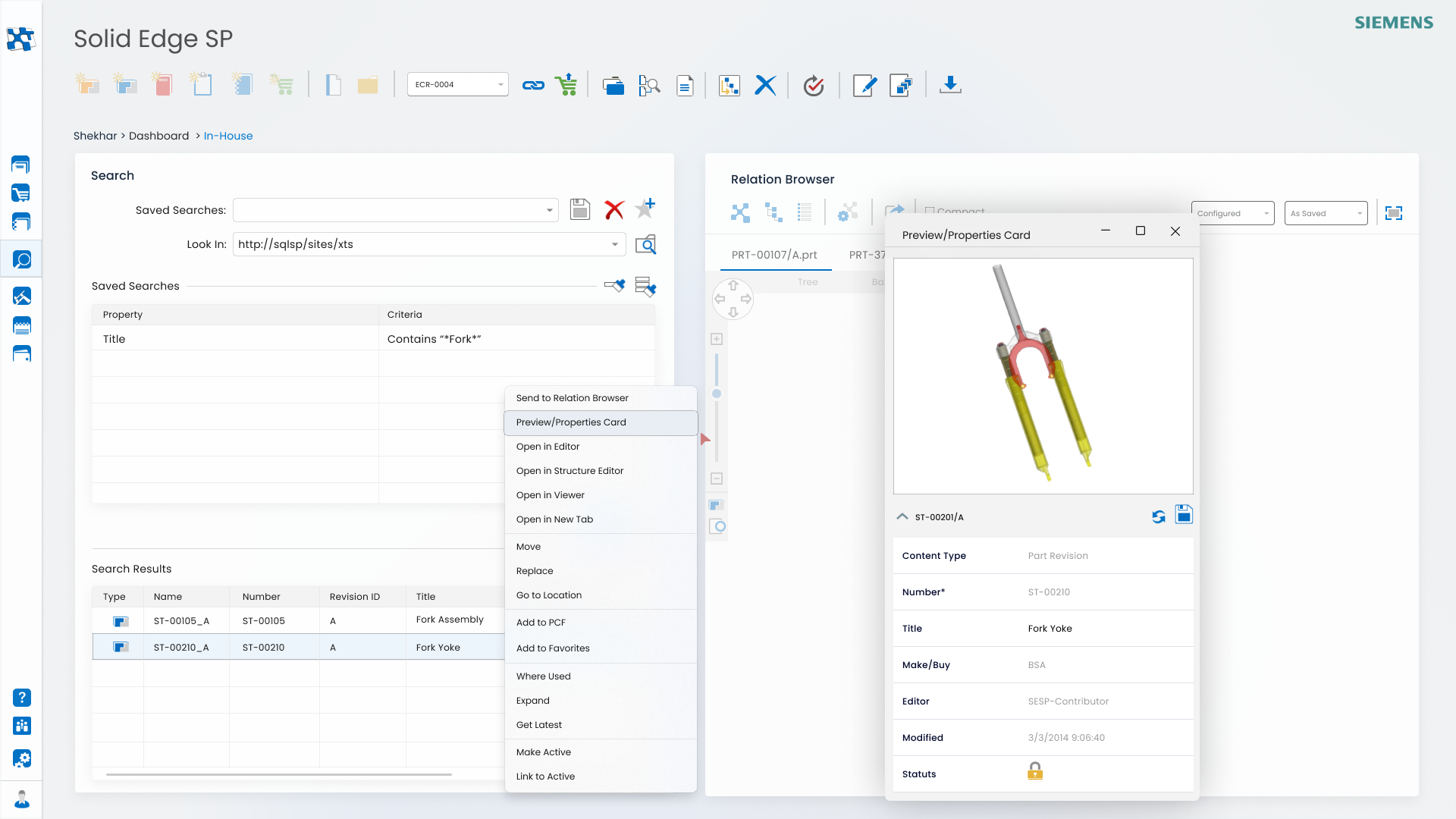Viewport: 1456px width, 819px height.
Task: Select Open in Structure Editor
Action: pyautogui.click(x=601, y=471)
